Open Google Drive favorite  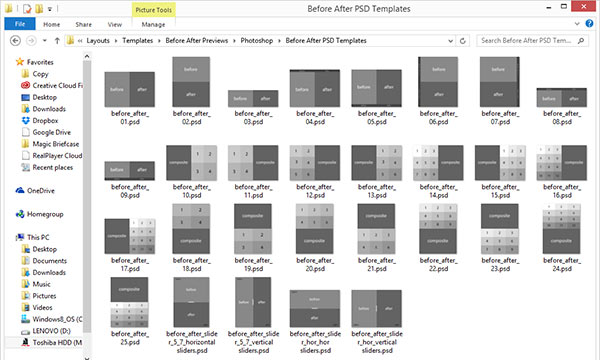(46, 132)
